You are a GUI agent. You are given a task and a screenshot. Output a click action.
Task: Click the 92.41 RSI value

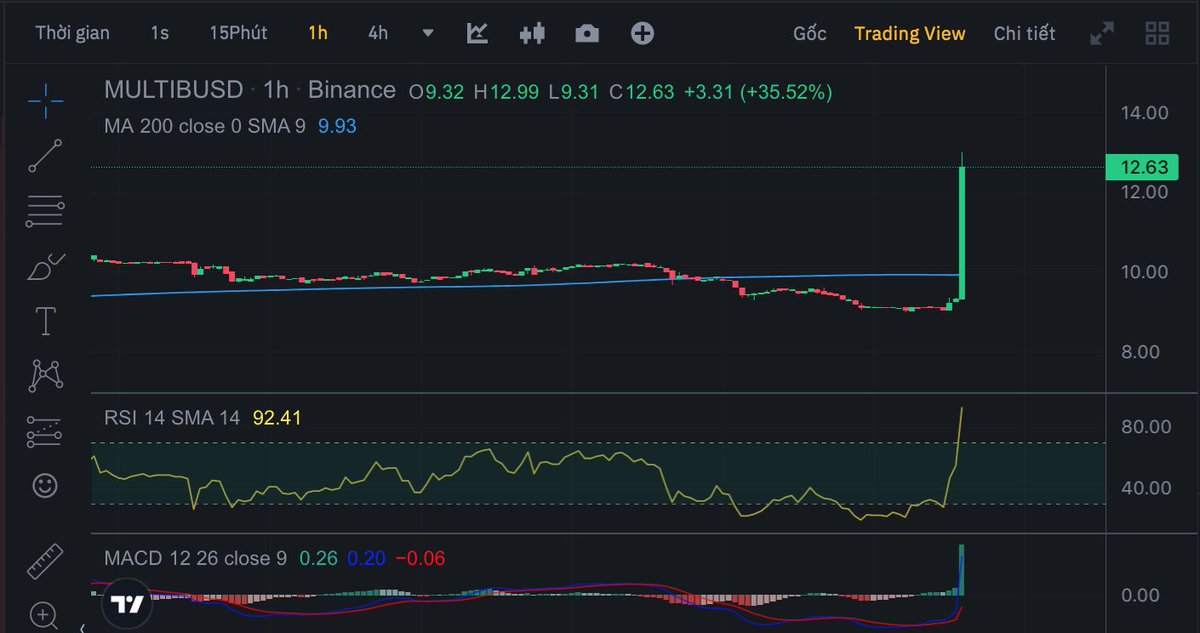click(x=277, y=418)
